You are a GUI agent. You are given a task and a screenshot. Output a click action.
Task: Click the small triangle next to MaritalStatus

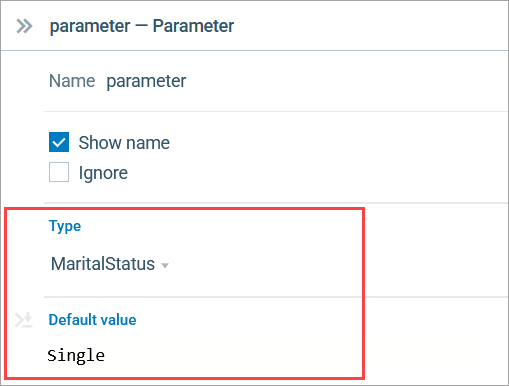coord(165,265)
